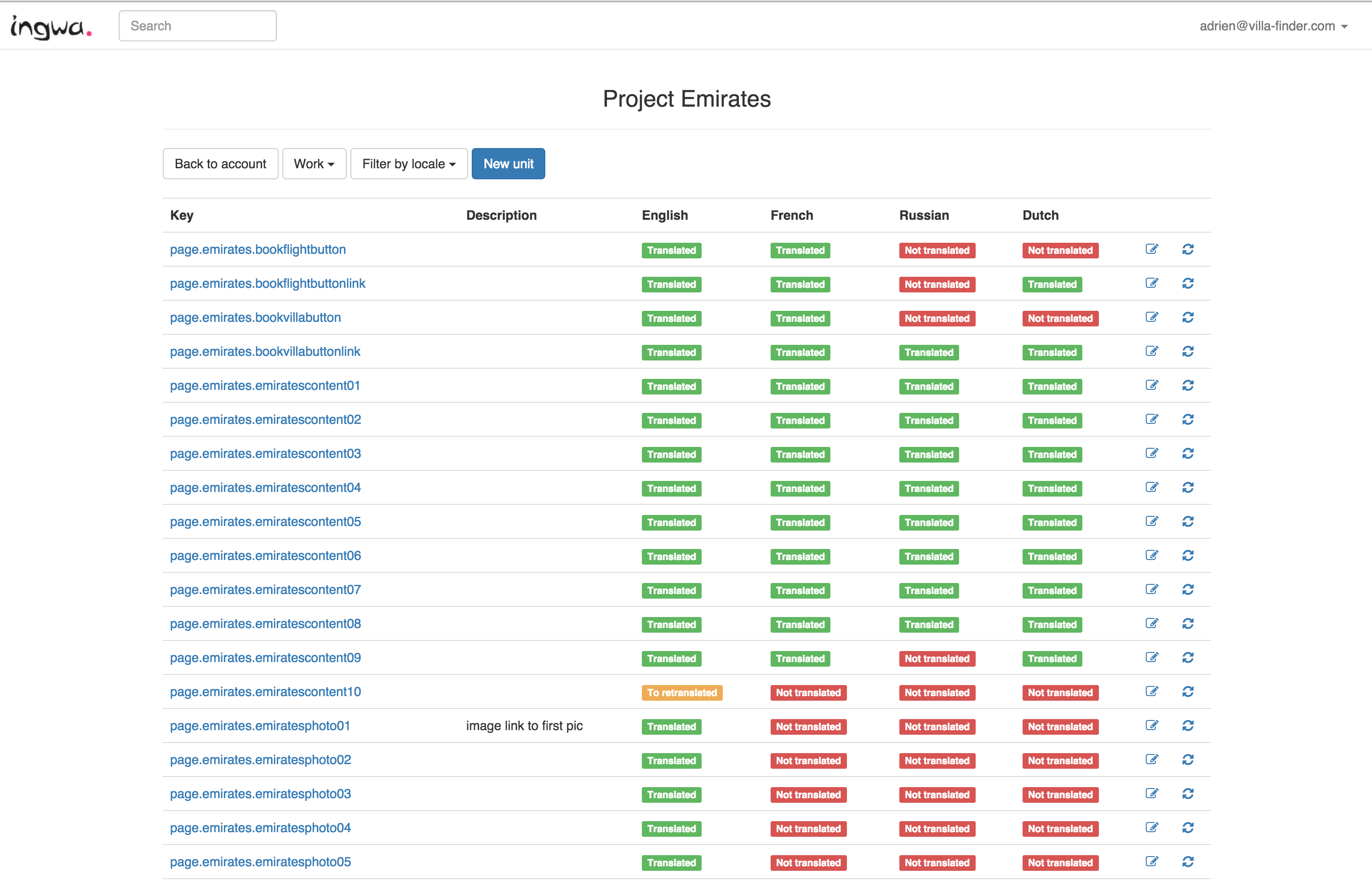Focus the Search input field

click(x=197, y=26)
